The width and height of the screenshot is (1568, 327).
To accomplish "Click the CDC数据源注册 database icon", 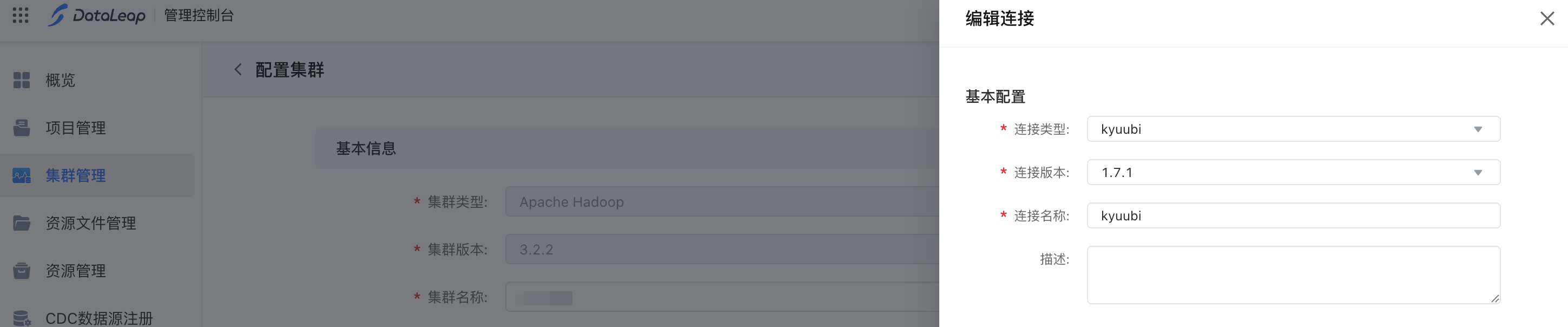I will pyautogui.click(x=22, y=318).
